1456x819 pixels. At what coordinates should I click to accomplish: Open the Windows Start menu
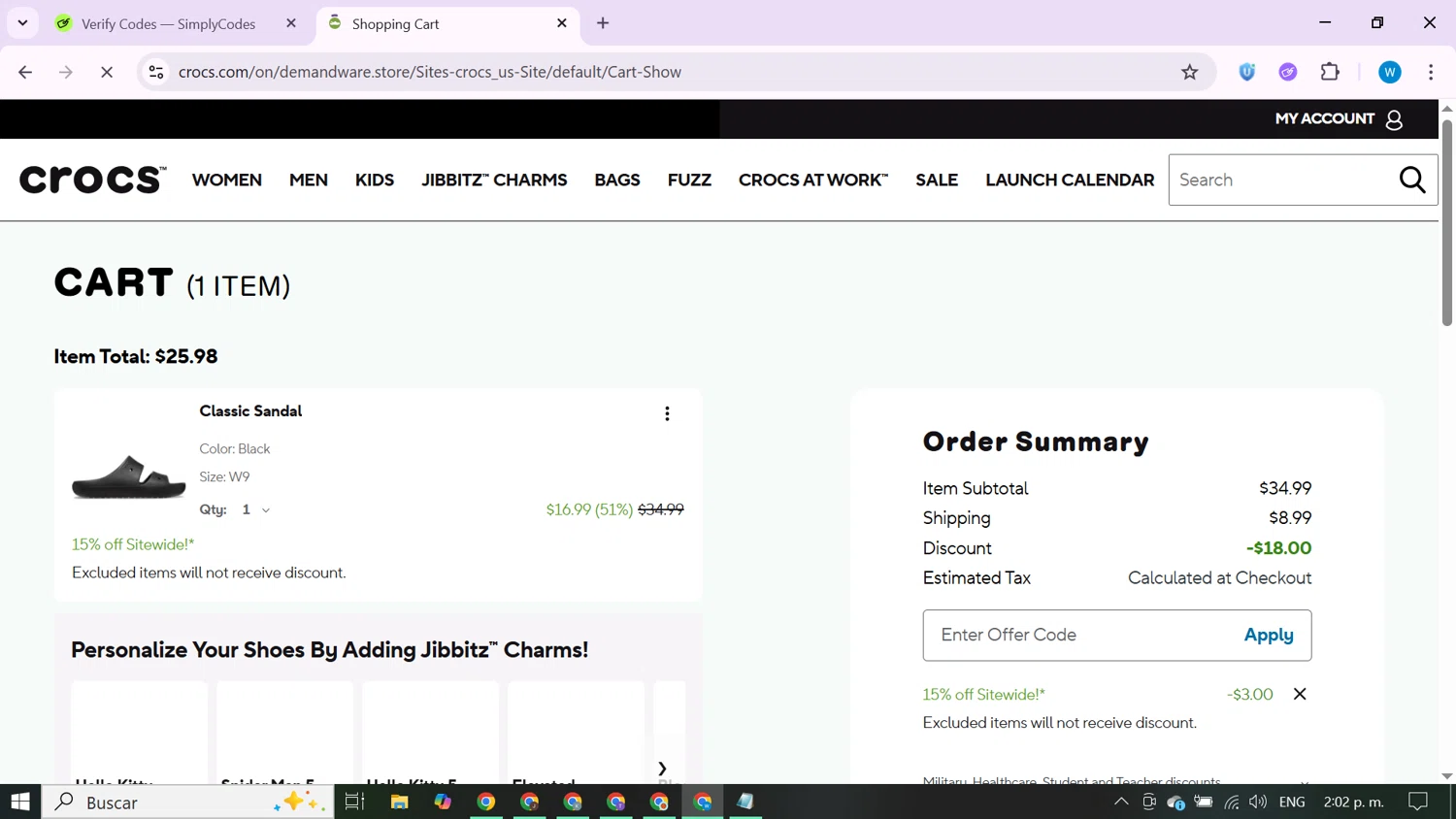coord(20,802)
